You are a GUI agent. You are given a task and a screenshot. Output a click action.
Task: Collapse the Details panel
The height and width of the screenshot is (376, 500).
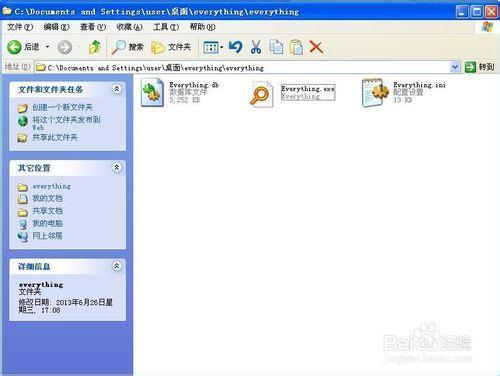(117, 266)
